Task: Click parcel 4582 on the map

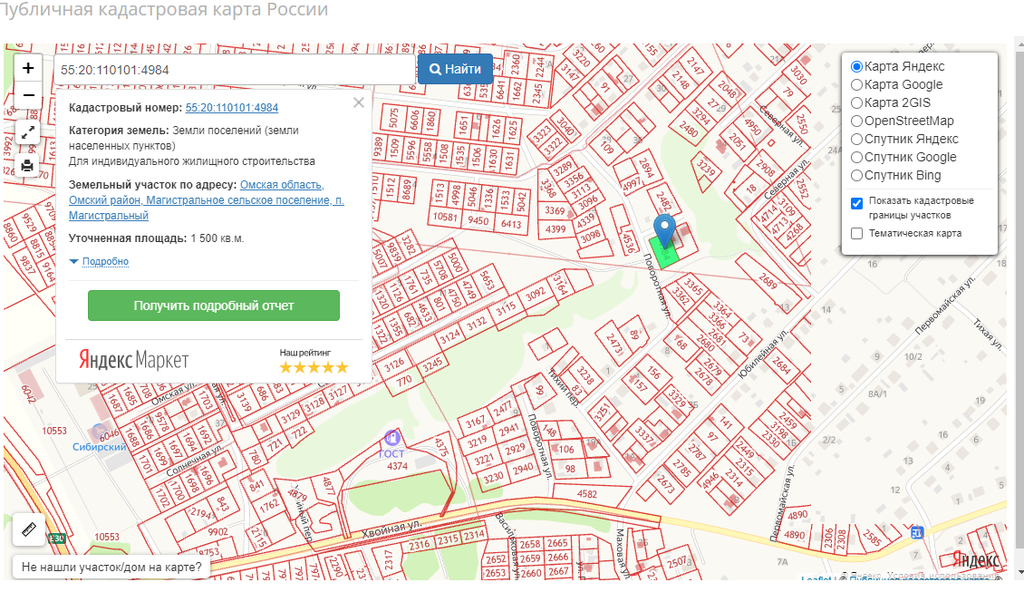Action: [587, 494]
